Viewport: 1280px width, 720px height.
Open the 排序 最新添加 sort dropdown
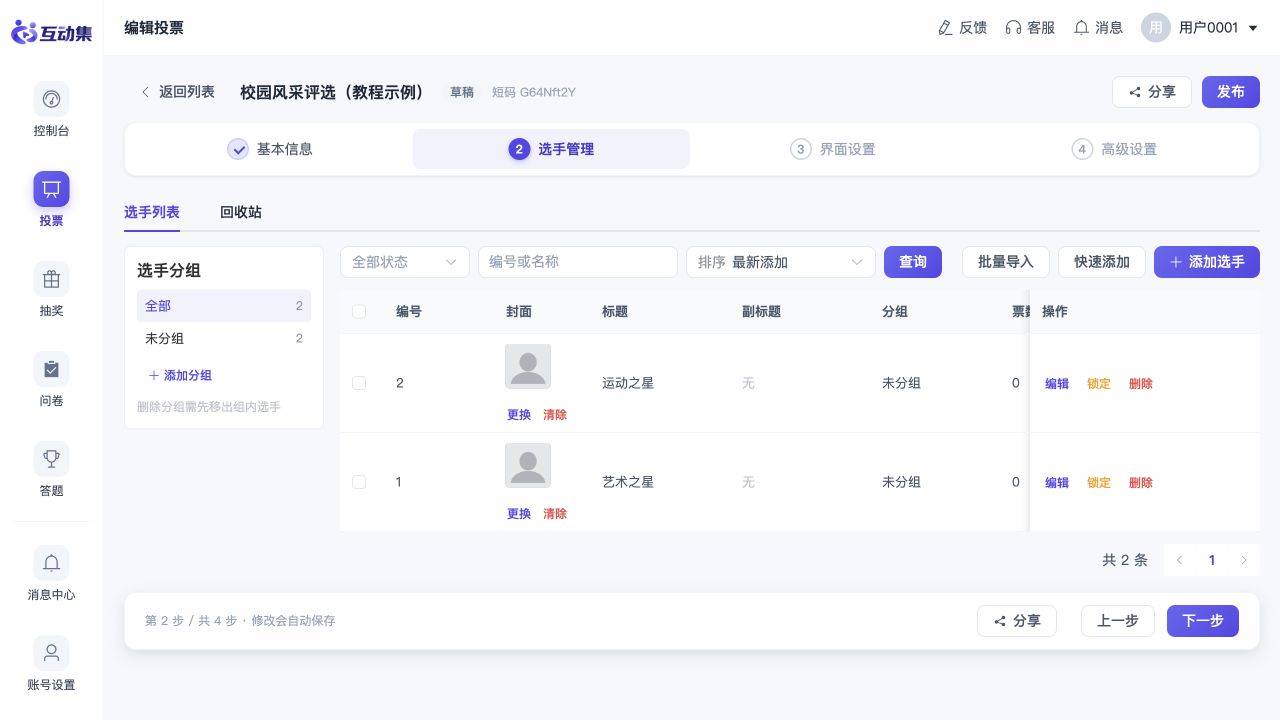(x=781, y=262)
